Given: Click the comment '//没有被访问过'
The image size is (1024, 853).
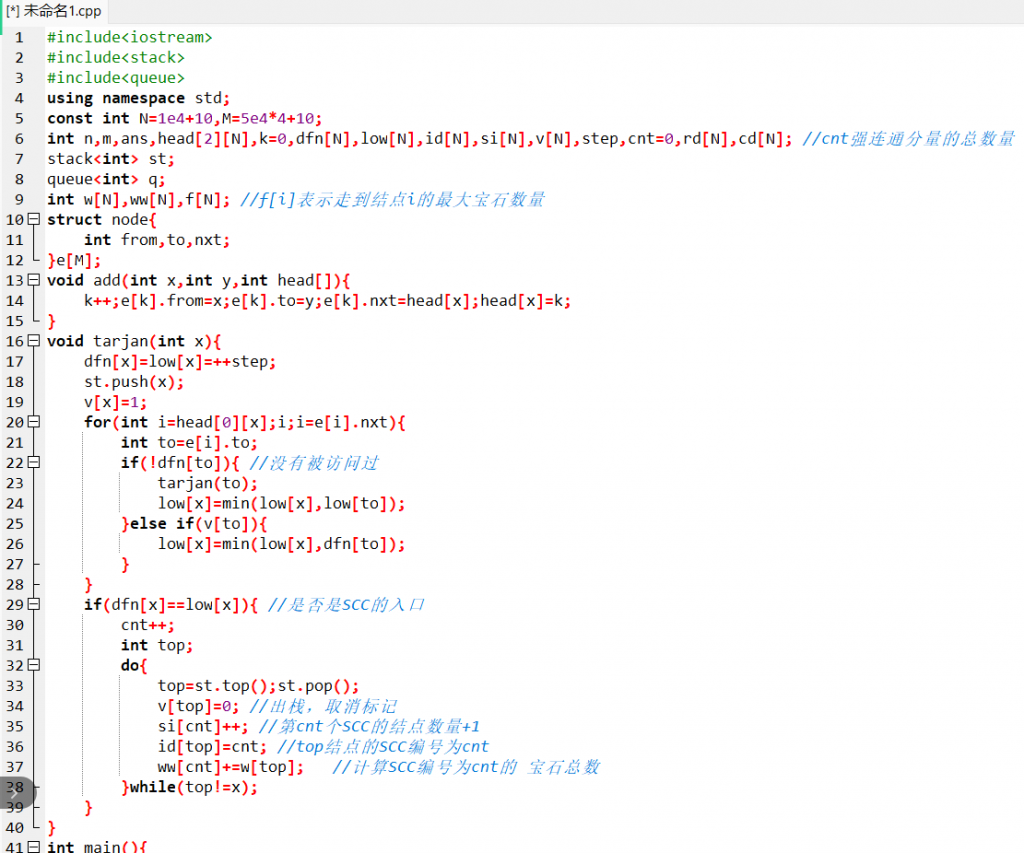Looking at the screenshot, I should pyautogui.click(x=314, y=462).
